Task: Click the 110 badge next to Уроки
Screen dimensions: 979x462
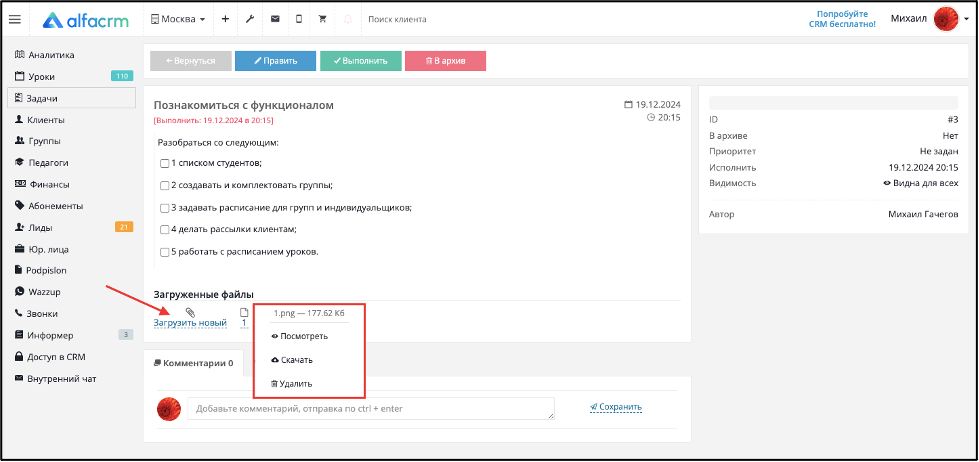Action: click(x=122, y=76)
